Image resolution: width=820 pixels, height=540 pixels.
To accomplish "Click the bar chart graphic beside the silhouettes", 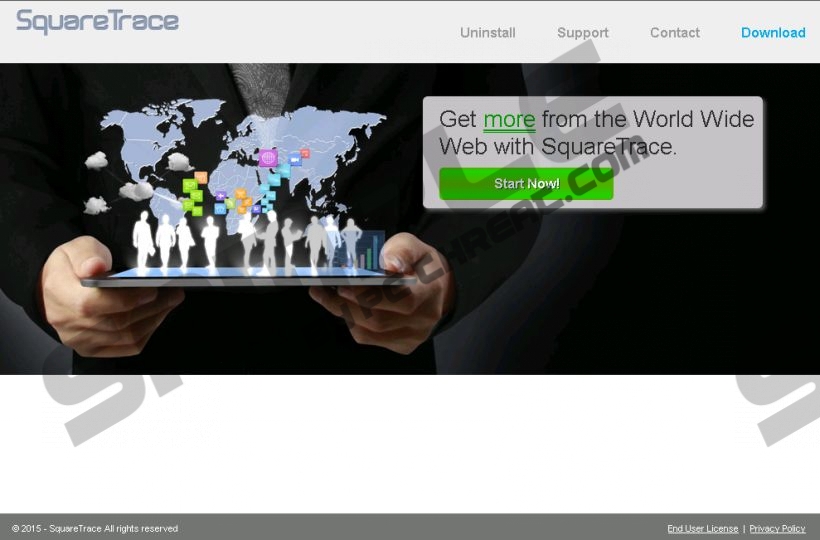I will click(x=372, y=250).
